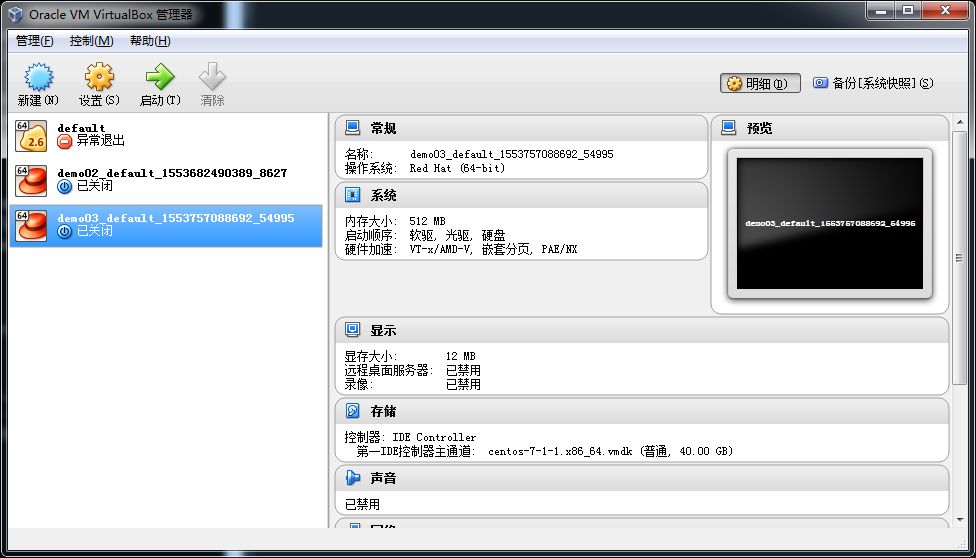The image size is (976, 558).
Task: Open the 存储 (Storage) section header
Action: 642,411
